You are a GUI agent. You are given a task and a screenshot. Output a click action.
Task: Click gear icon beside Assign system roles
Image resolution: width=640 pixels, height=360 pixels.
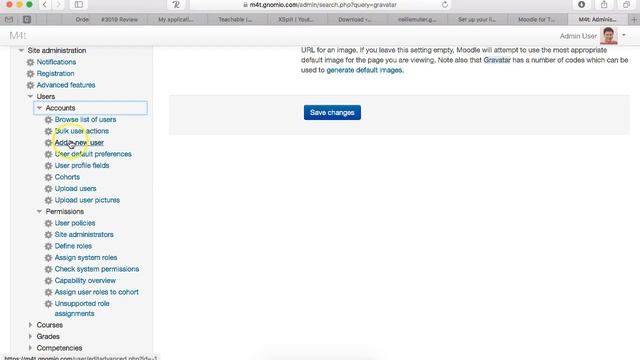(48, 258)
